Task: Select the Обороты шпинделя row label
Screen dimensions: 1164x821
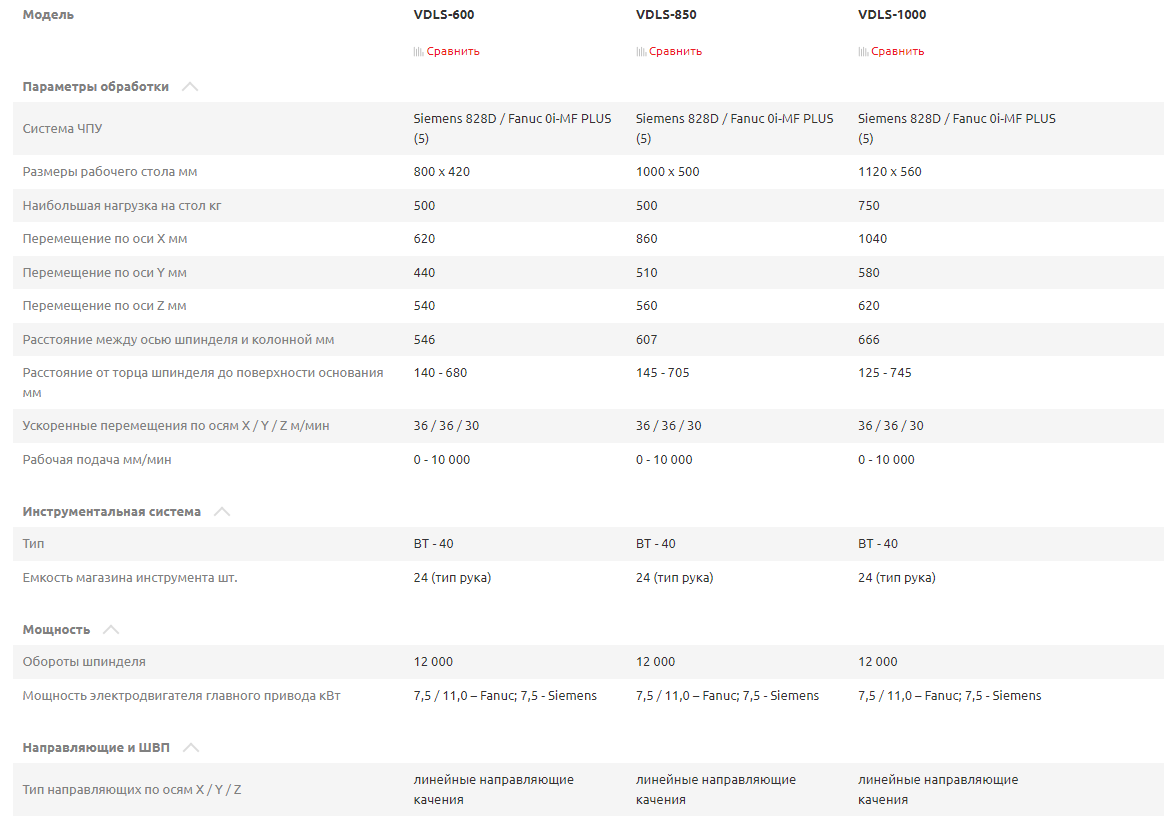Action: (84, 662)
